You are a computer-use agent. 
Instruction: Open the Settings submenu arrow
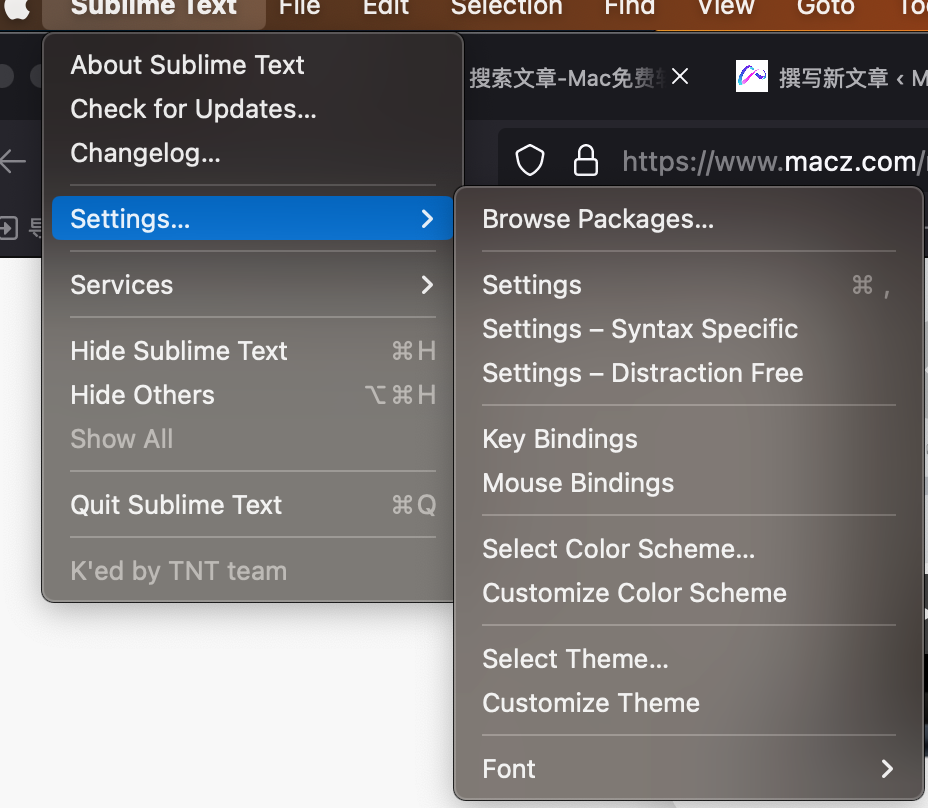pos(427,218)
